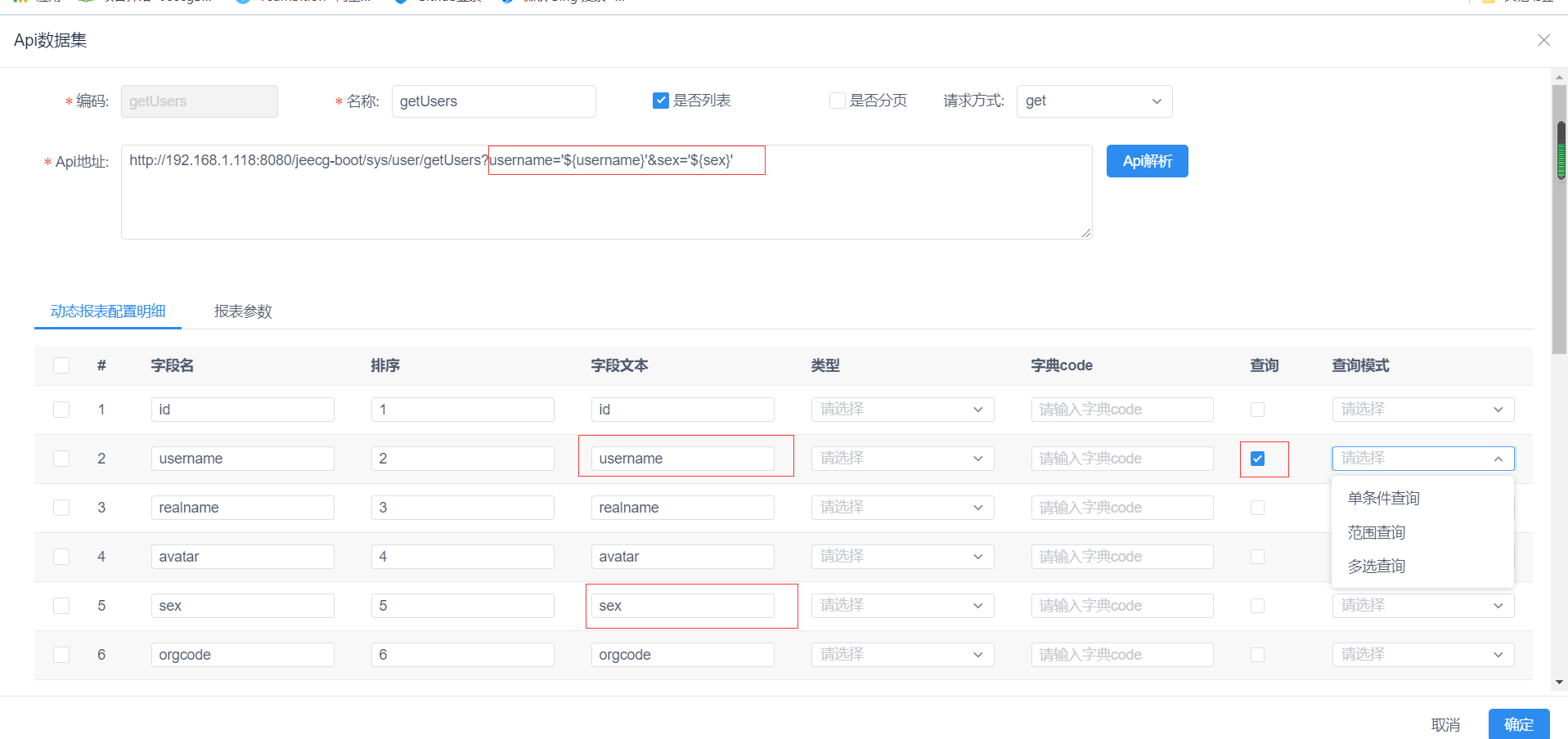The height and width of the screenshot is (739, 1568).
Task: Click the 字段名 column header
Action: pyautogui.click(x=173, y=365)
